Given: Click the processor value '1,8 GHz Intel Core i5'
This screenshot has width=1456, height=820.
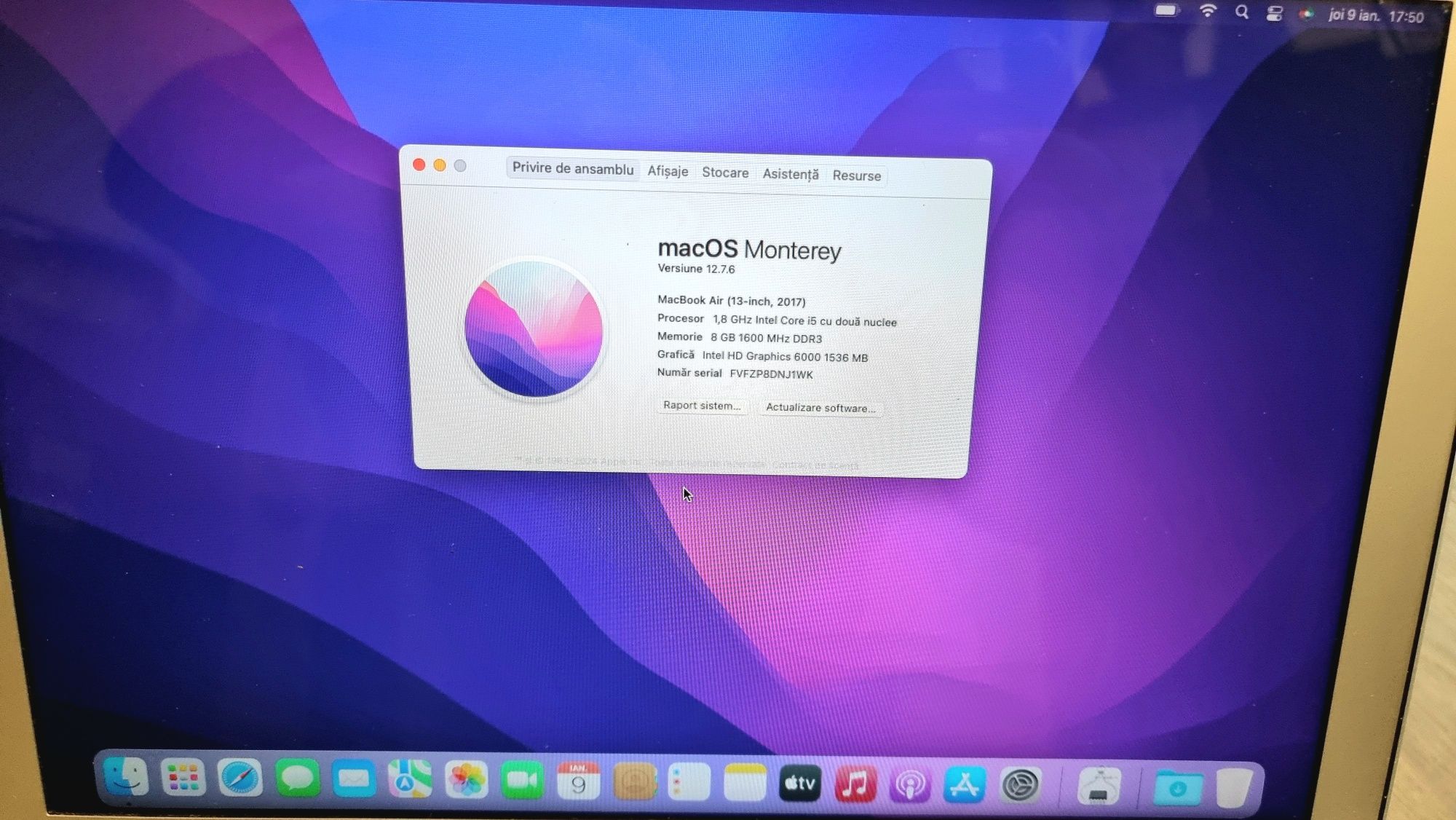Looking at the screenshot, I should (765, 320).
